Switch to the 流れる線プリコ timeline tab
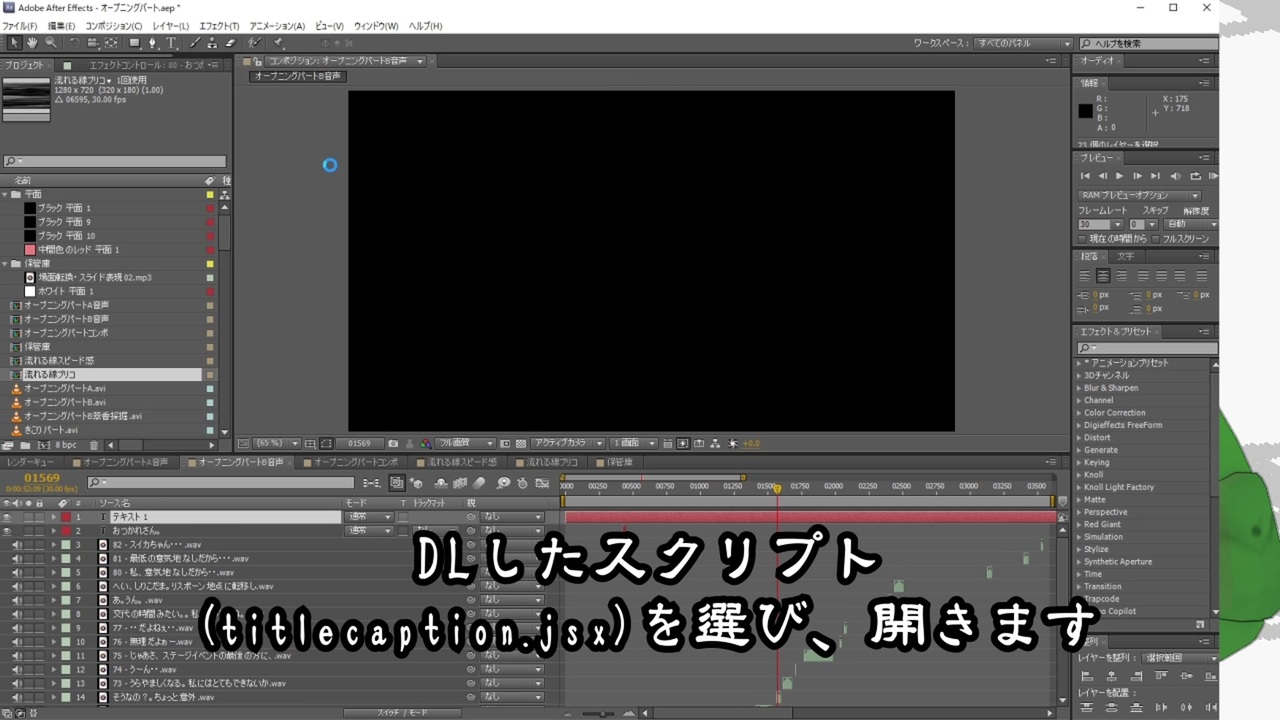This screenshot has width=1280, height=720. tap(551, 463)
